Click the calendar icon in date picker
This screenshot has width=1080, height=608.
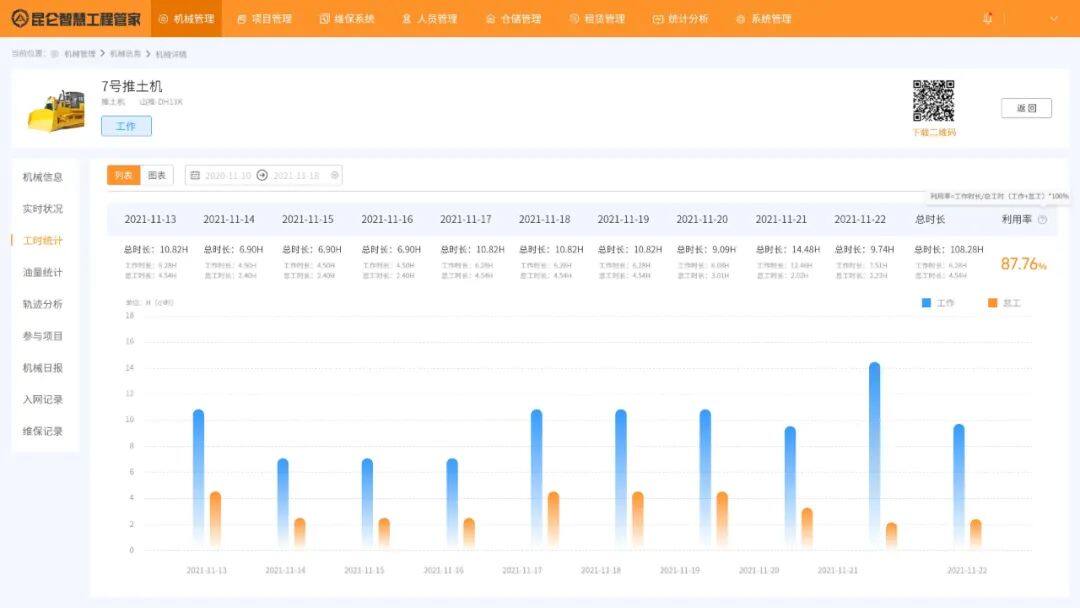point(195,175)
